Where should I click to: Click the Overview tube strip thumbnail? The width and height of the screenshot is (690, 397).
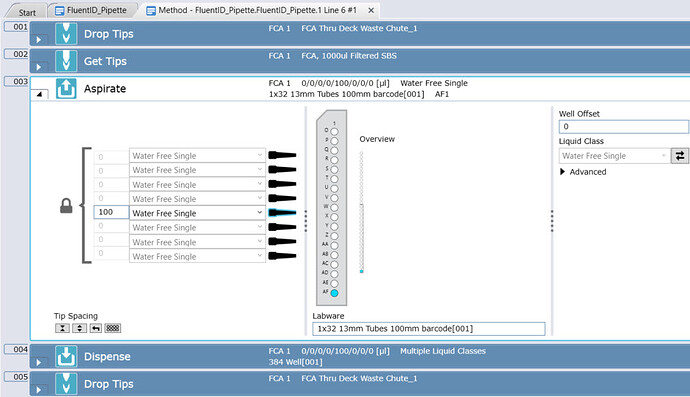point(361,212)
